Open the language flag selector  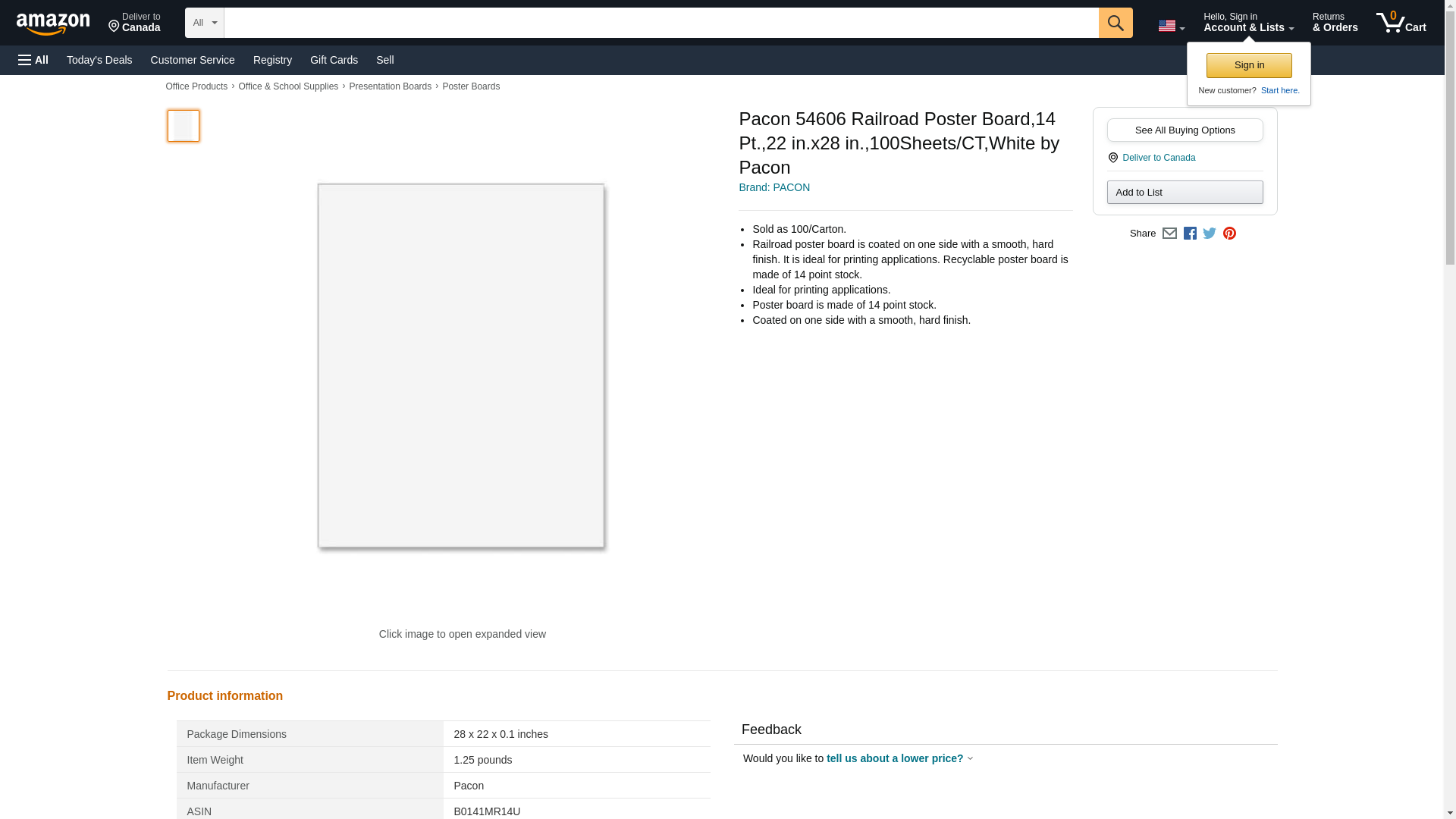coord(1171,26)
